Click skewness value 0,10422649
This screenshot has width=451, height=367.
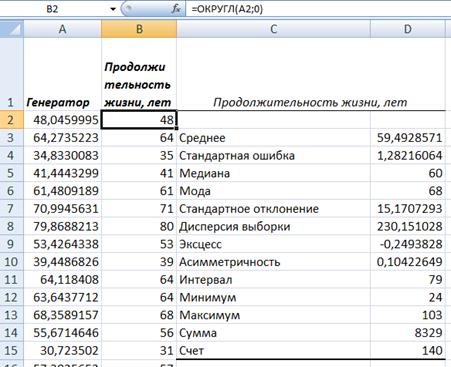(x=408, y=261)
